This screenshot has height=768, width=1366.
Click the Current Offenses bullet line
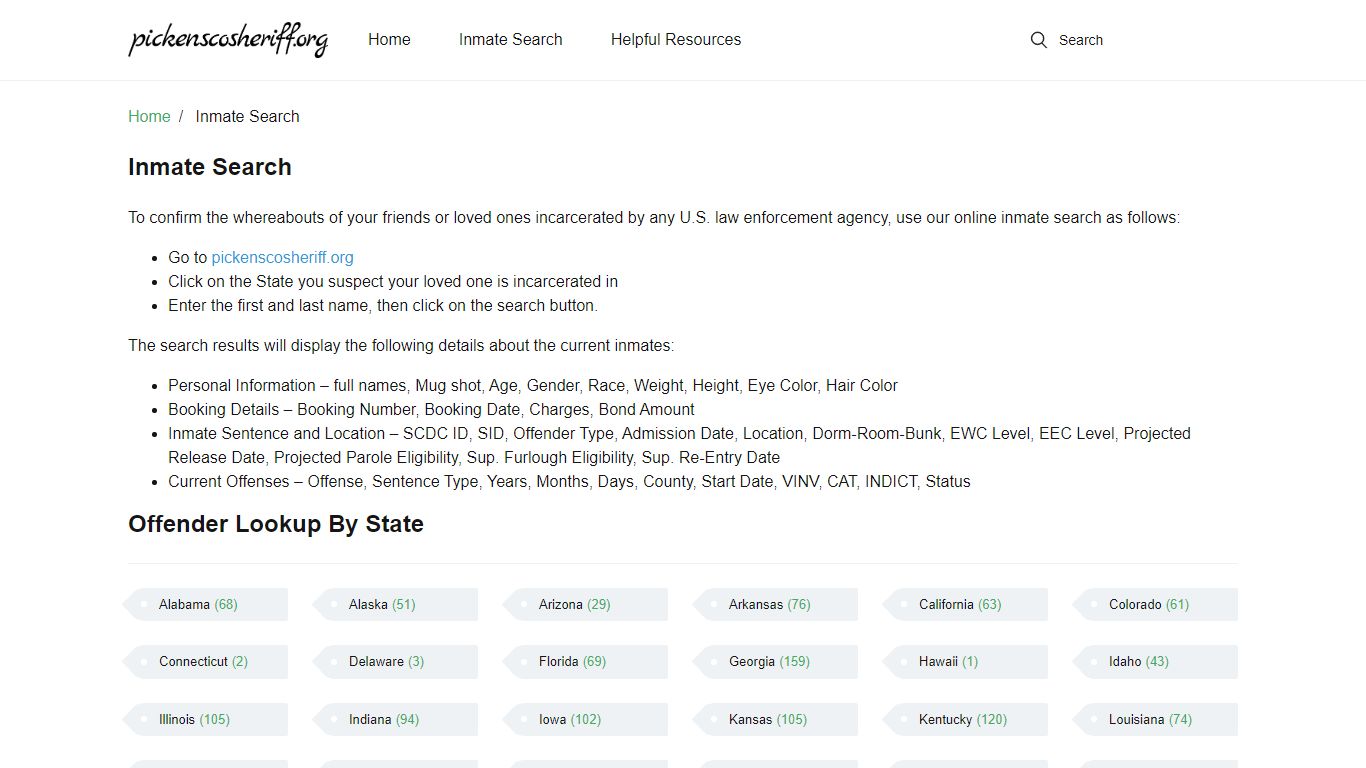[x=569, y=481]
